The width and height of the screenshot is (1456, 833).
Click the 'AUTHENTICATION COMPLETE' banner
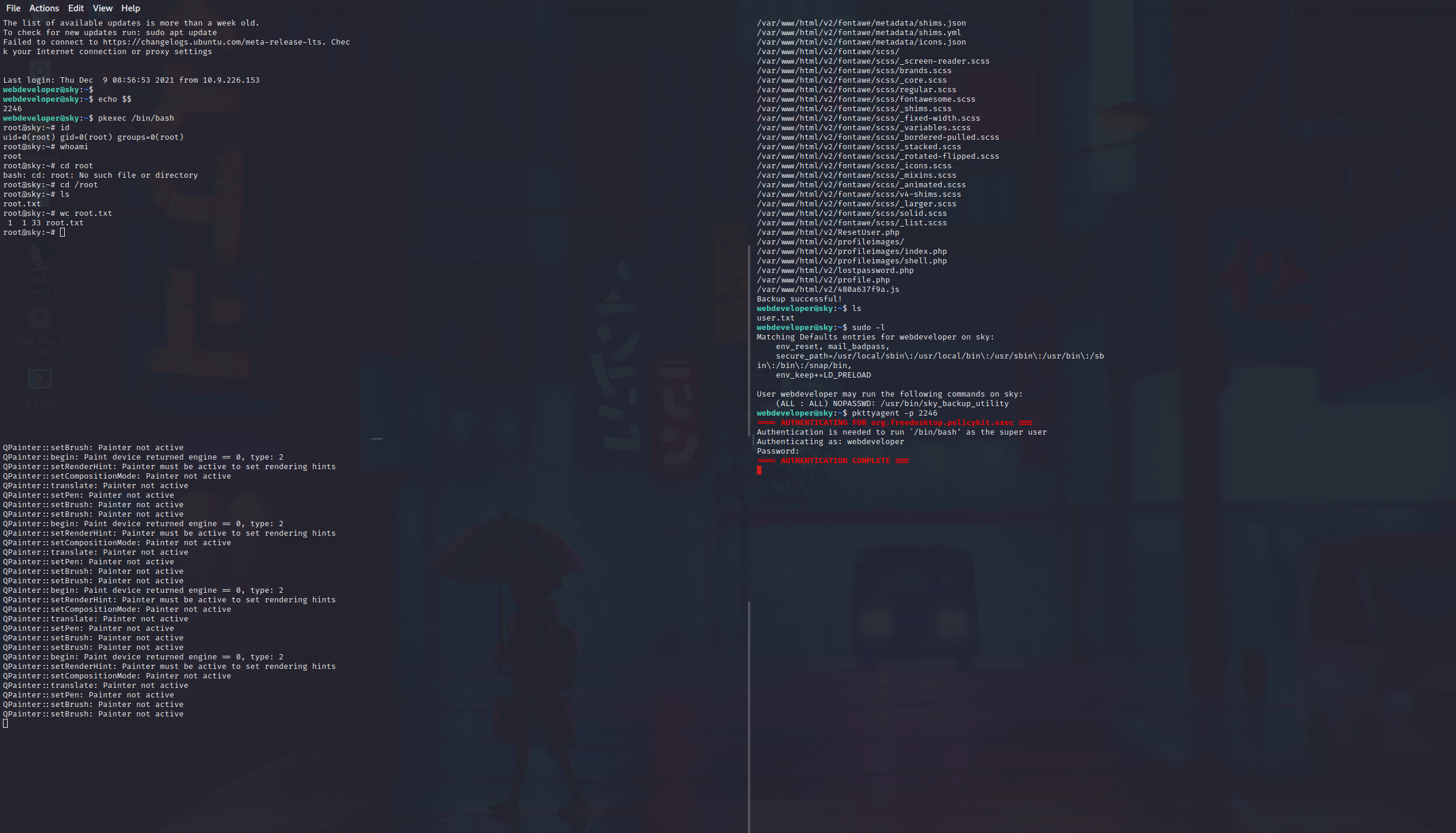coord(833,461)
